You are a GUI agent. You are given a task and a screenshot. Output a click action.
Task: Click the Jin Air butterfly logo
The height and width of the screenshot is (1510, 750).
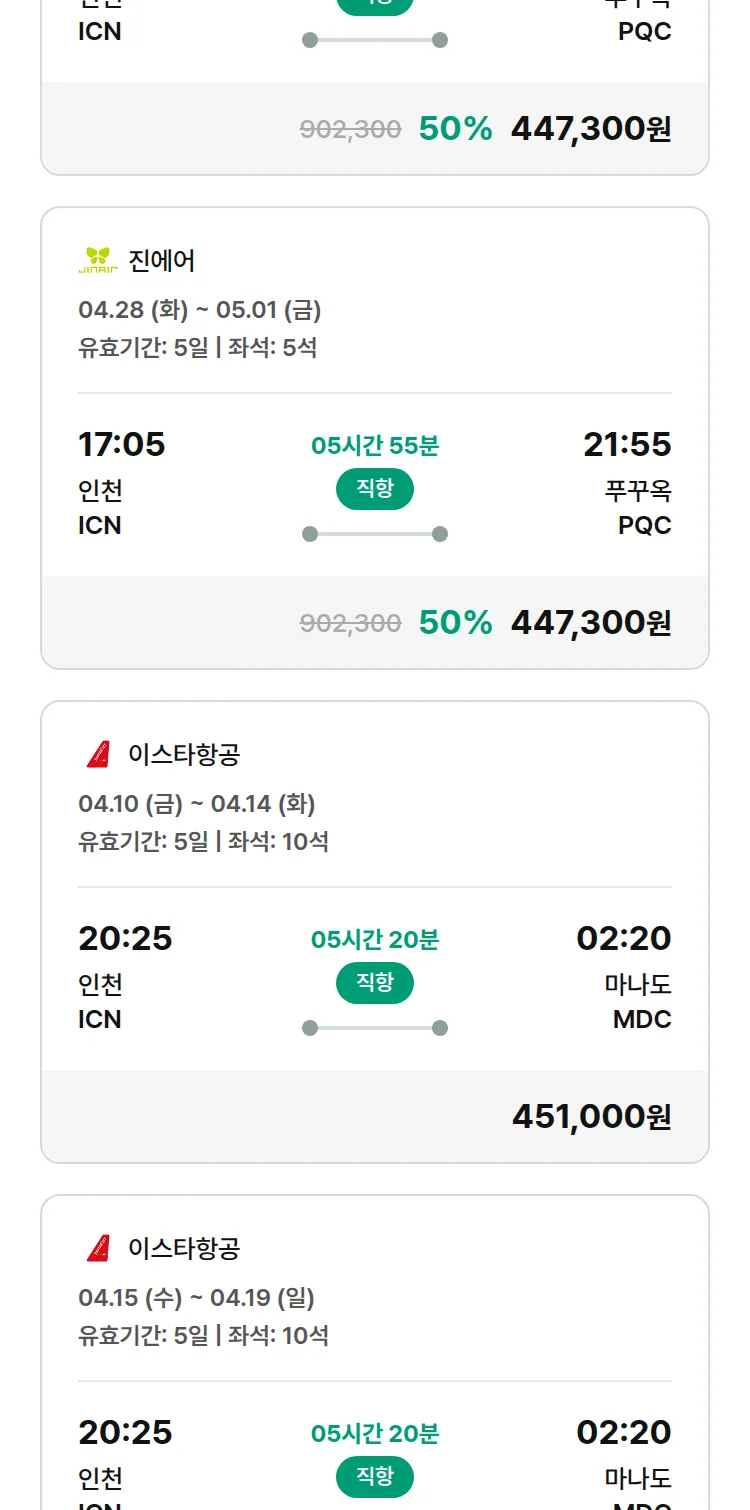coord(98,261)
